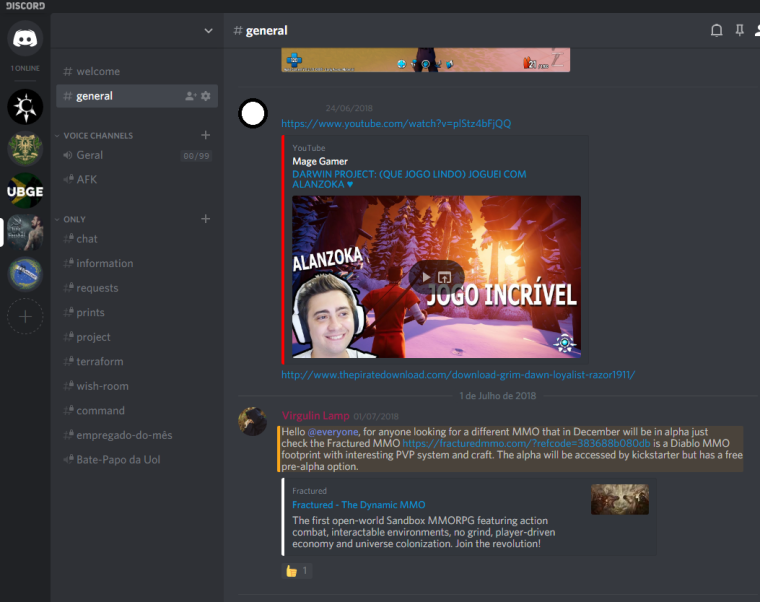Image resolution: width=760 pixels, height=602 pixels.
Task: Play the embedded YouTube video
Action: 426,277
